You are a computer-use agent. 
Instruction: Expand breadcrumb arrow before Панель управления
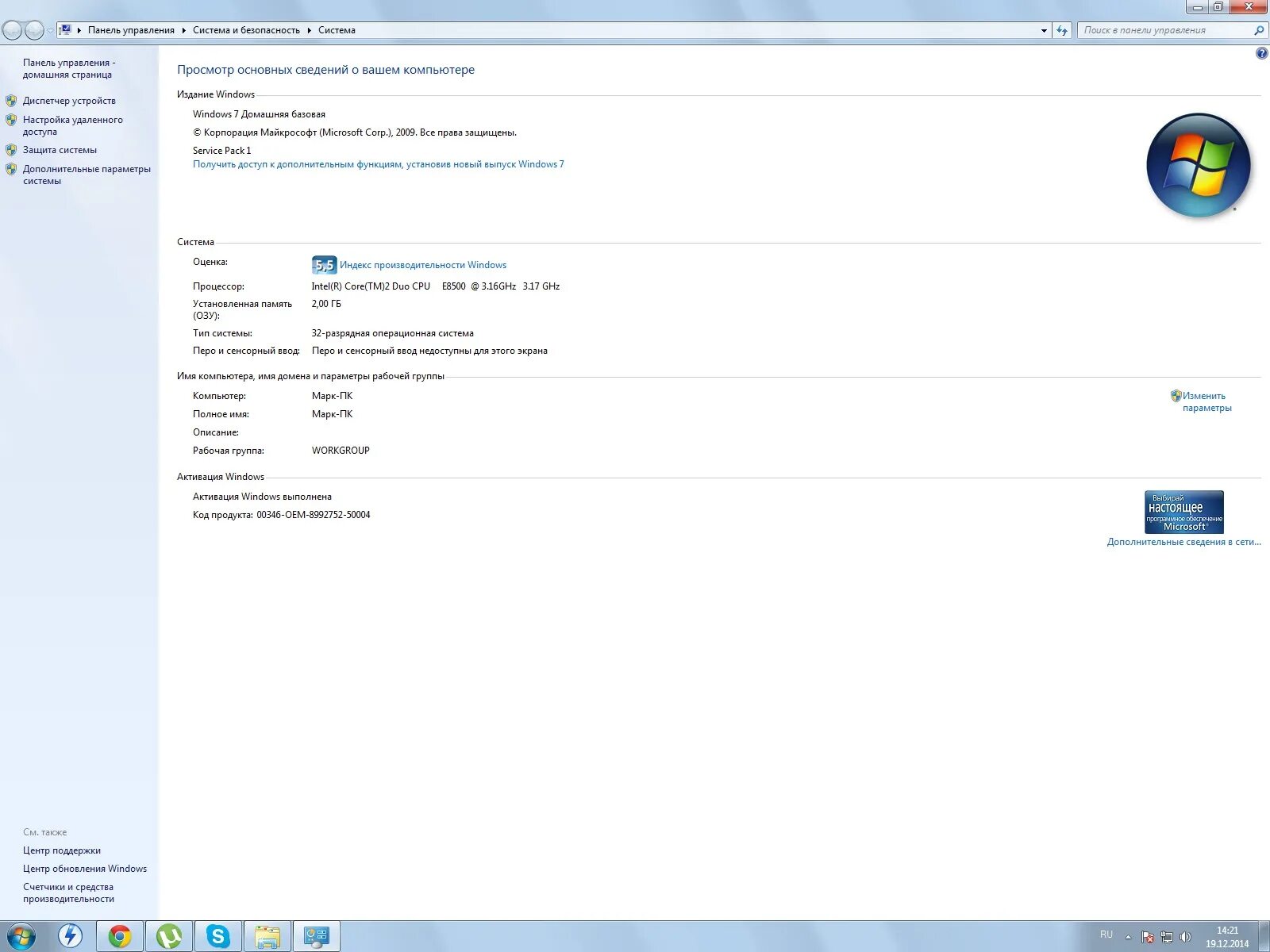click(79, 30)
